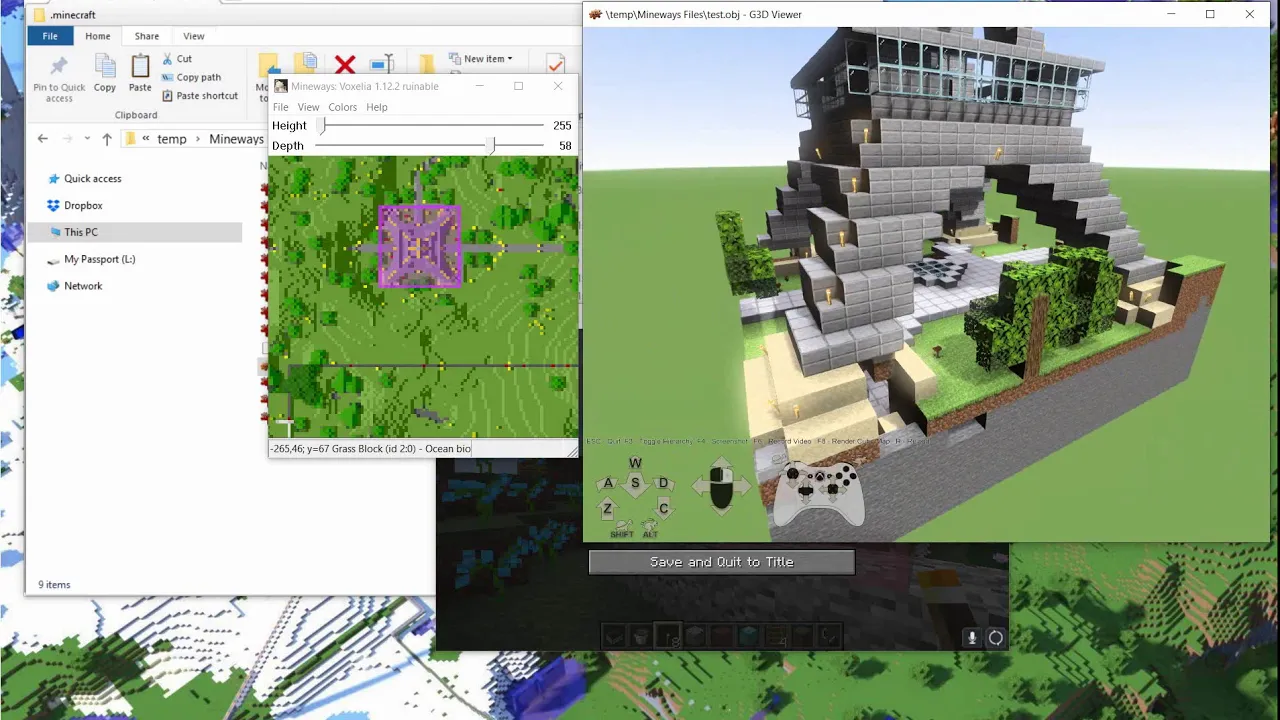
Task: Click the Height slider thumb
Action: coord(322,126)
